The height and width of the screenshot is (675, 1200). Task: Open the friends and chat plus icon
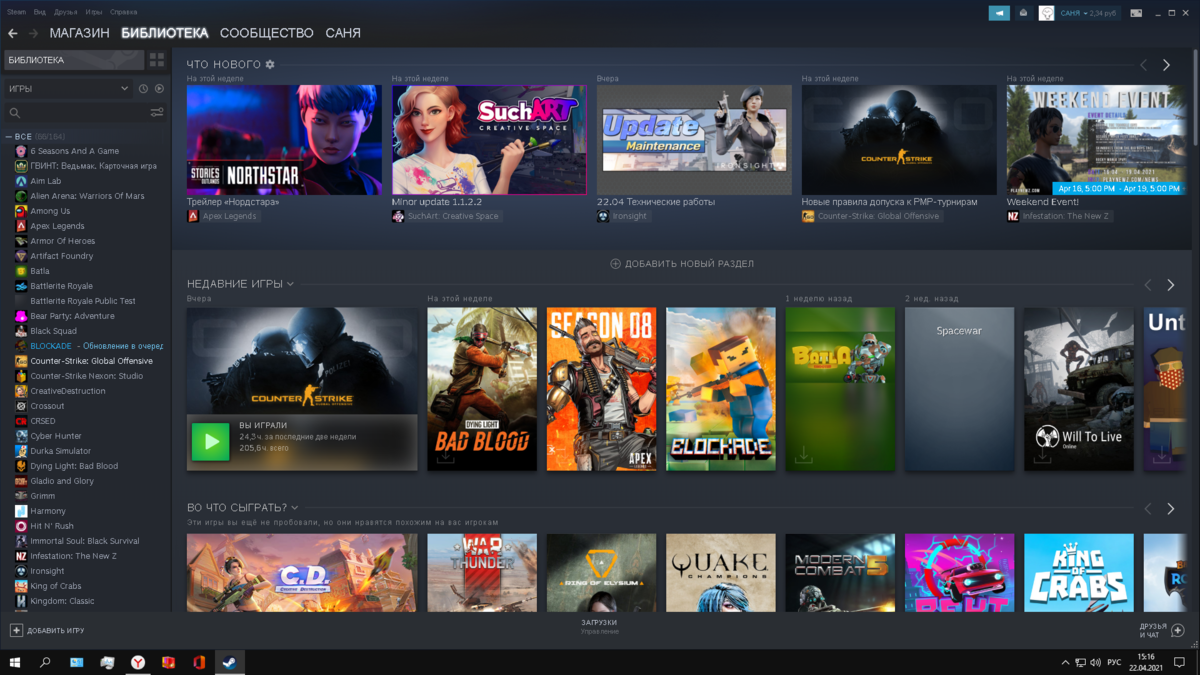coord(1177,630)
